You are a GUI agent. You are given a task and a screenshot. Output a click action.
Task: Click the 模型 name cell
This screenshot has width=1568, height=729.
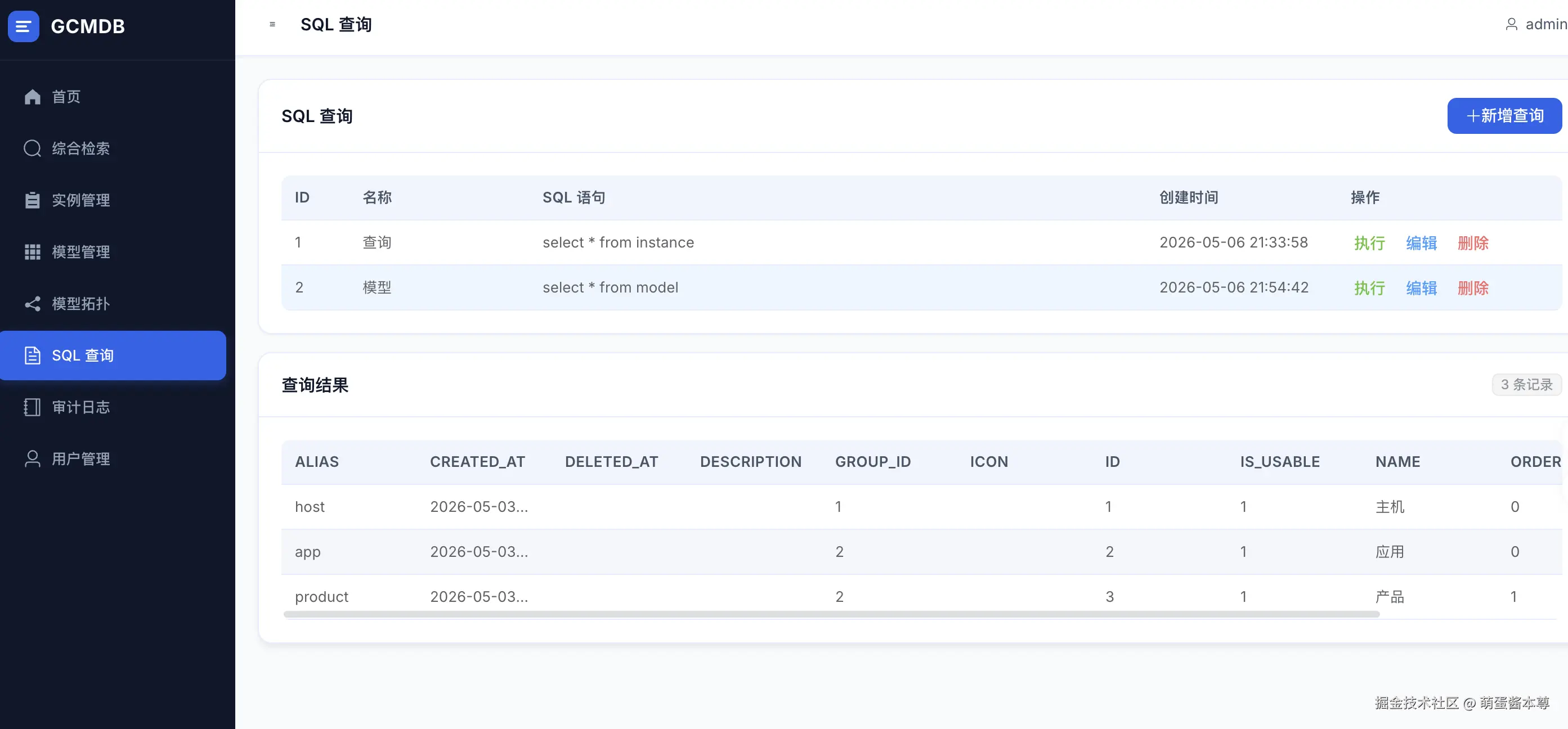coord(377,287)
